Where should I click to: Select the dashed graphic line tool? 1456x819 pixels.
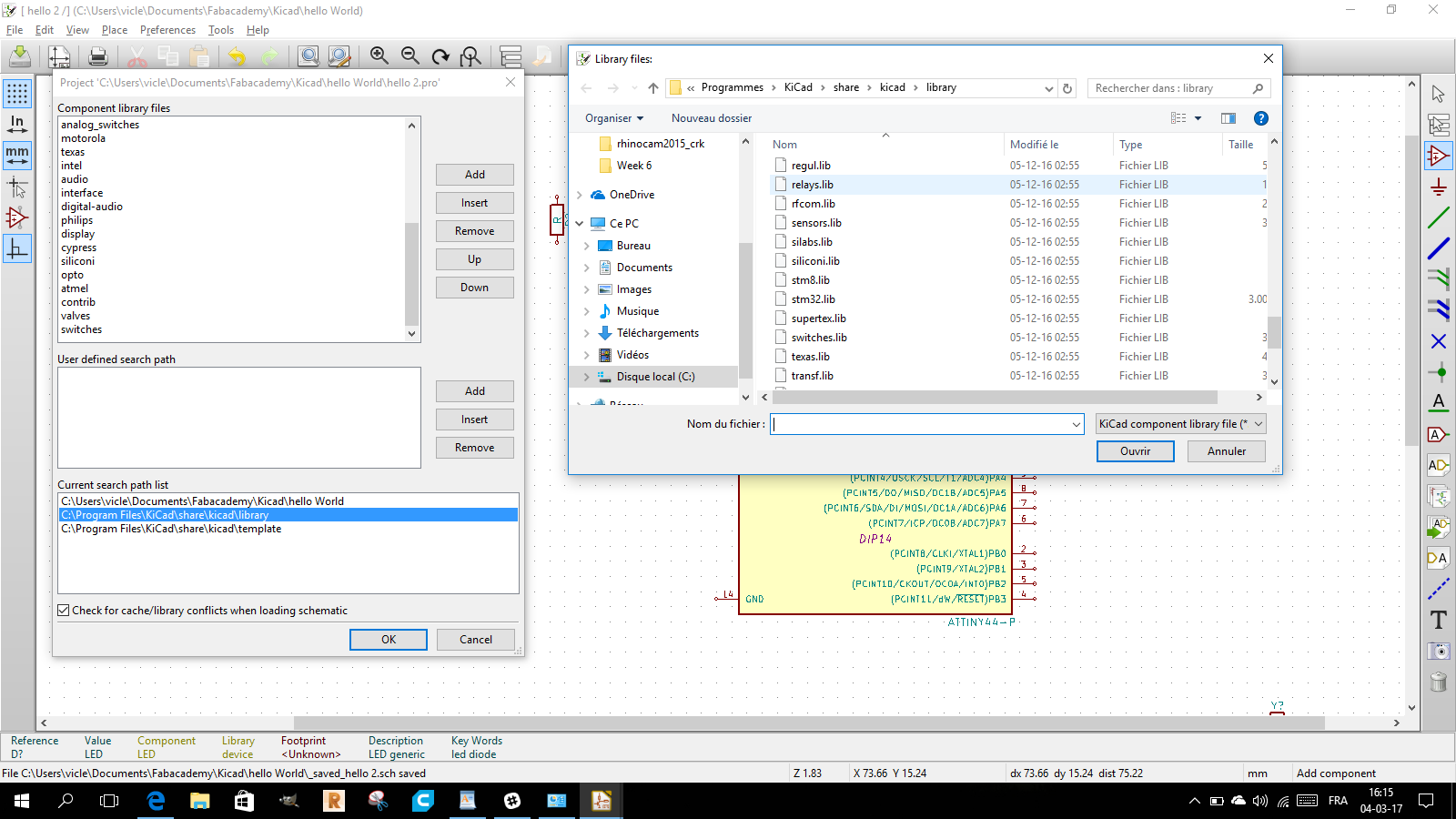[1439, 589]
